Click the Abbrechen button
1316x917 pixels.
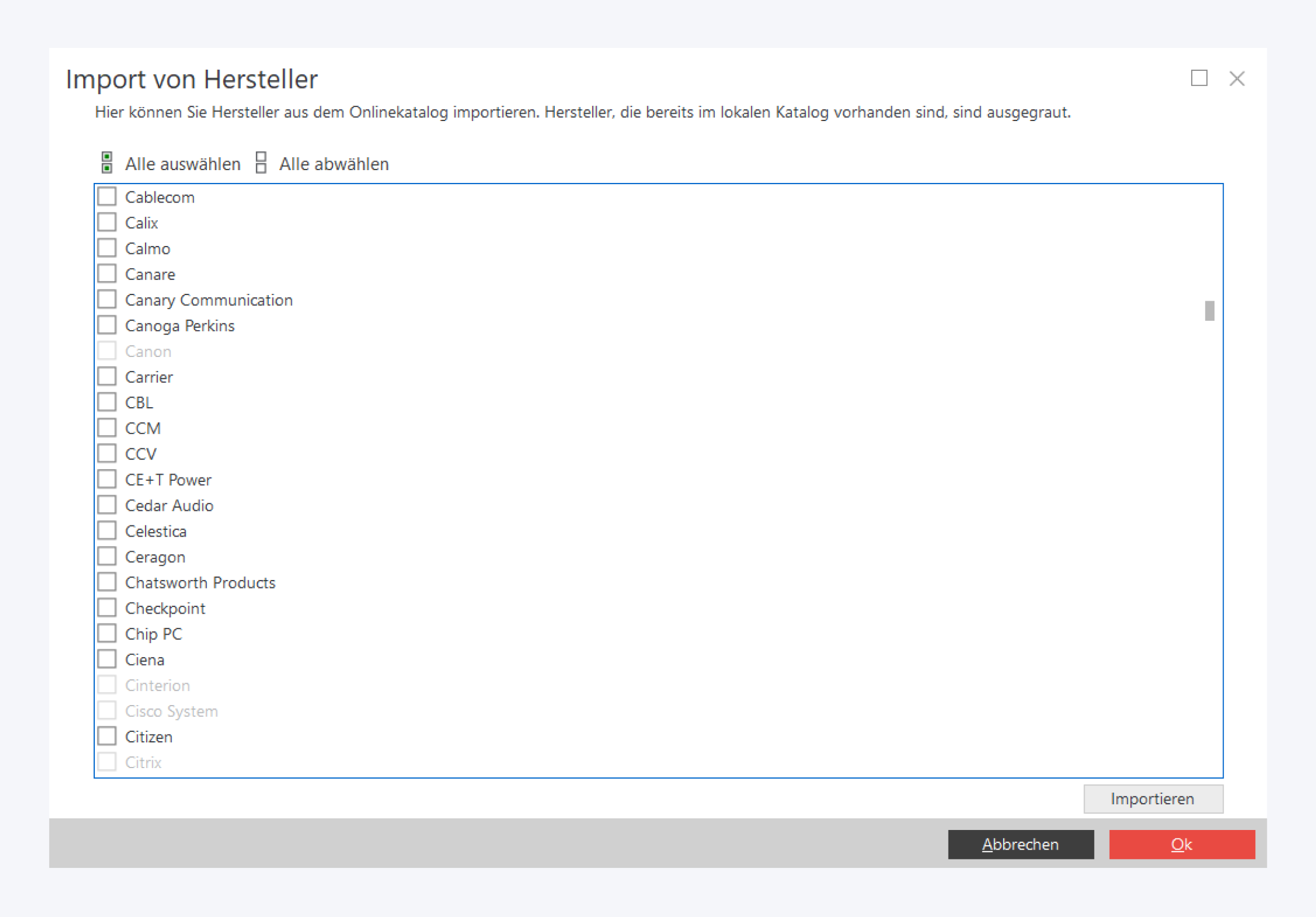1020,844
